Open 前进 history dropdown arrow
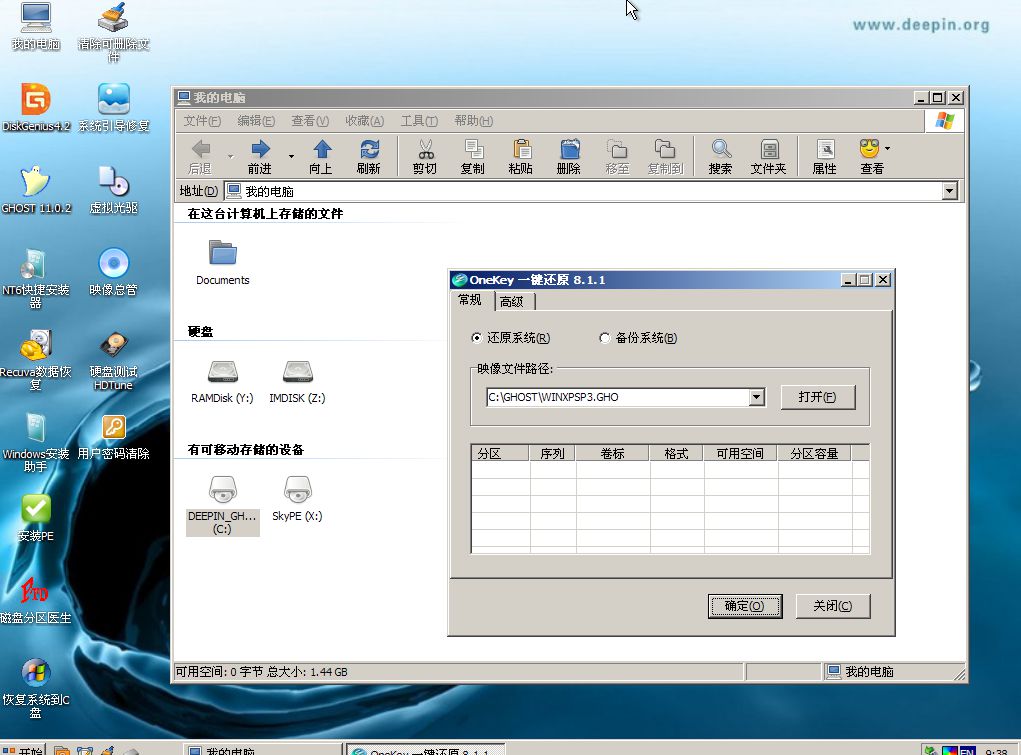Screen dimensions: 1021x755 (x=291, y=157)
